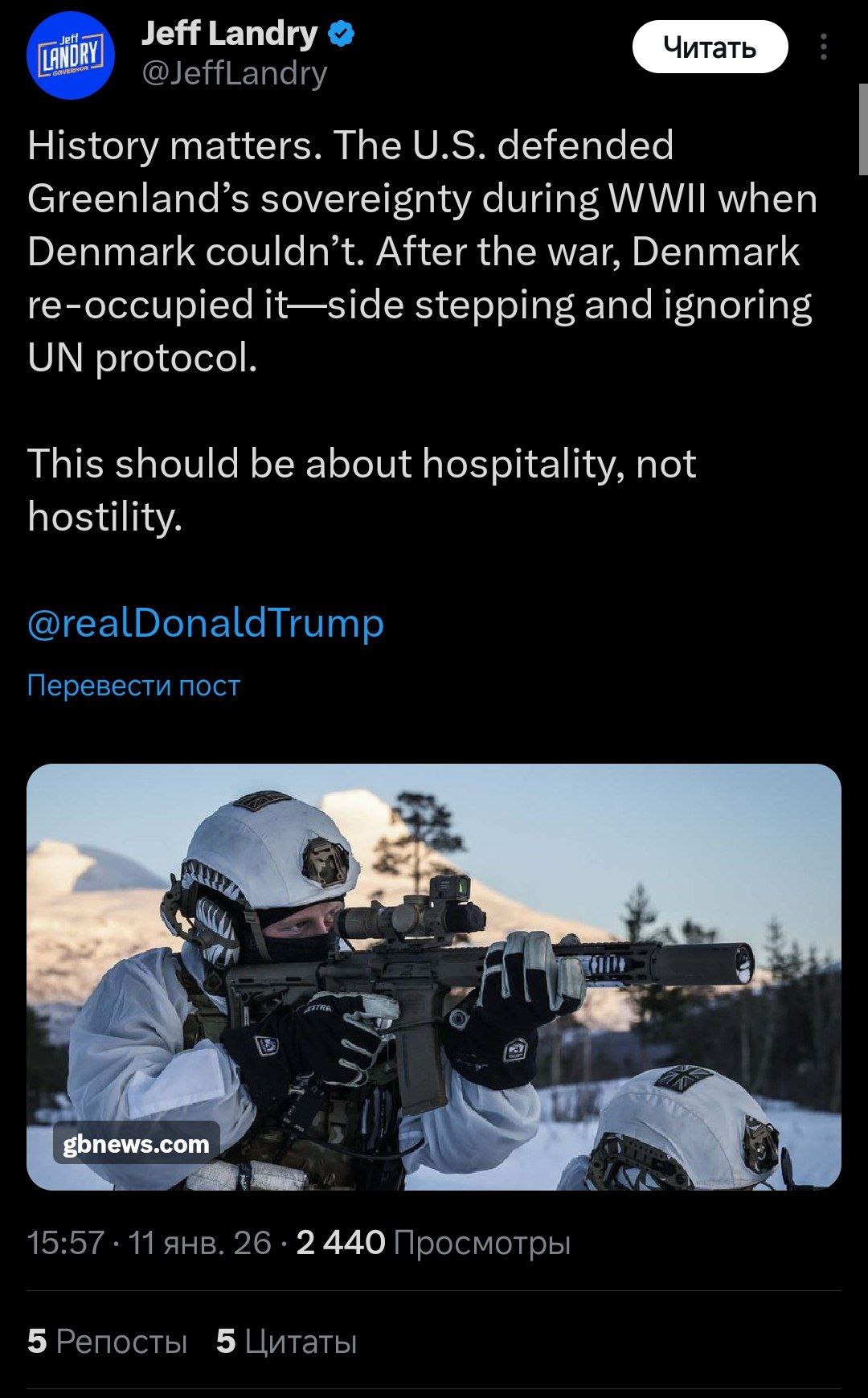Tap the post text starting History matters

point(422,251)
